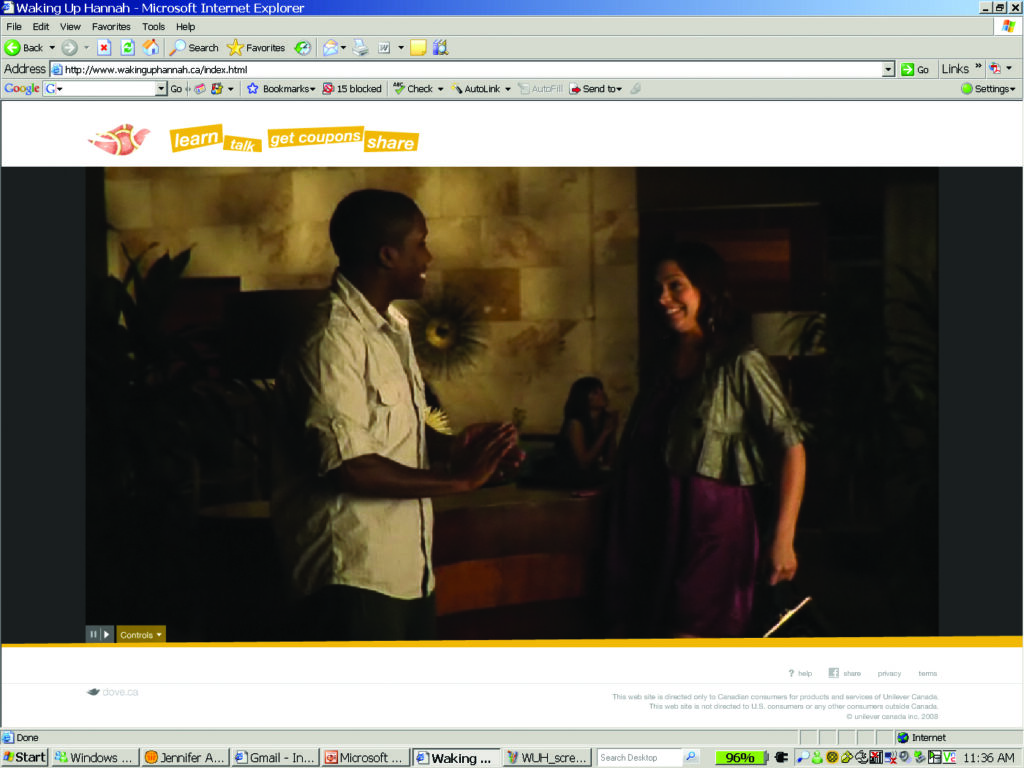Expand the Links toolbar chevron
This screenshot has width=1024, height=768.
click(978, 67)
